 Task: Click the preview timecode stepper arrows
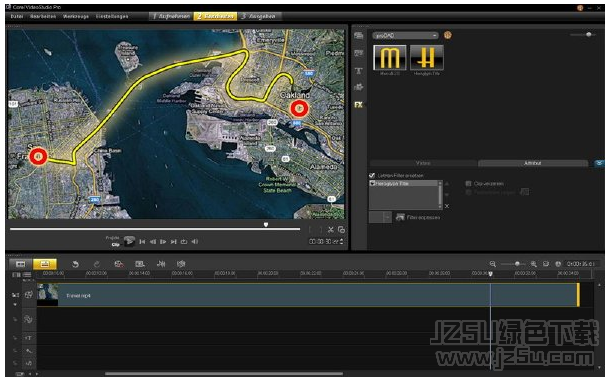(x=342, y=242)
